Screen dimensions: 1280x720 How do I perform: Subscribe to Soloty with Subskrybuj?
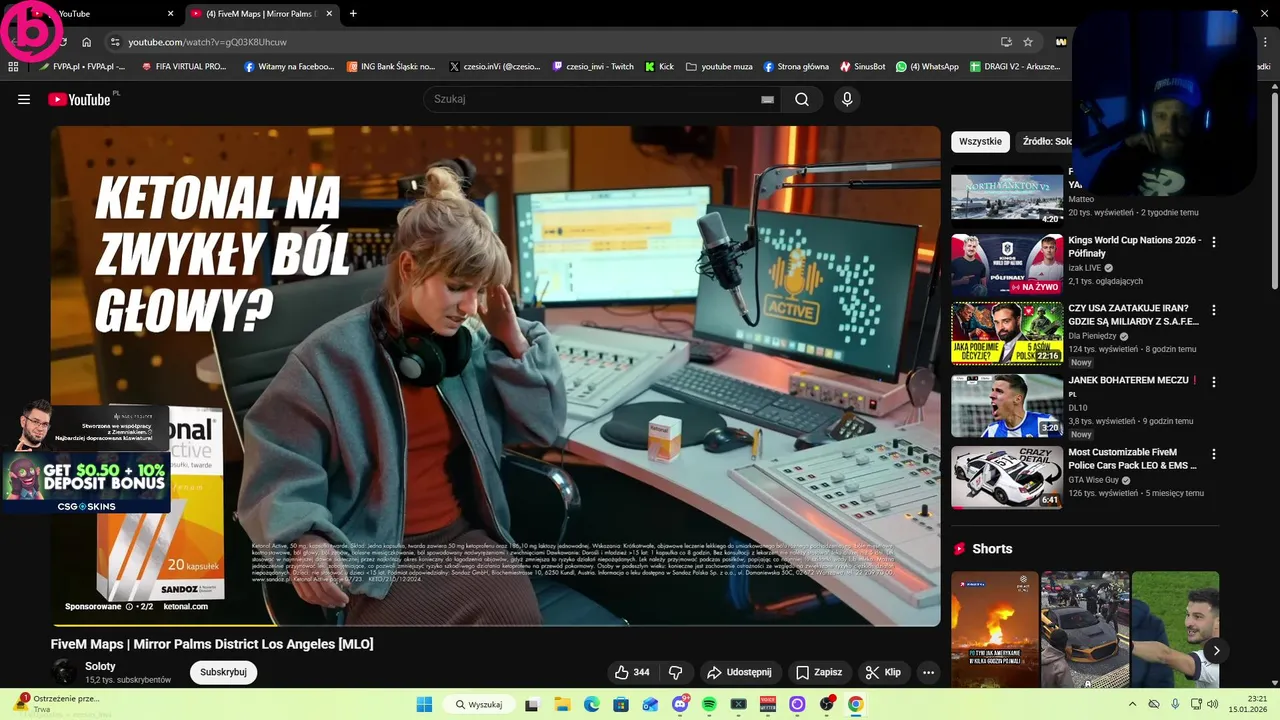[223, 672]
